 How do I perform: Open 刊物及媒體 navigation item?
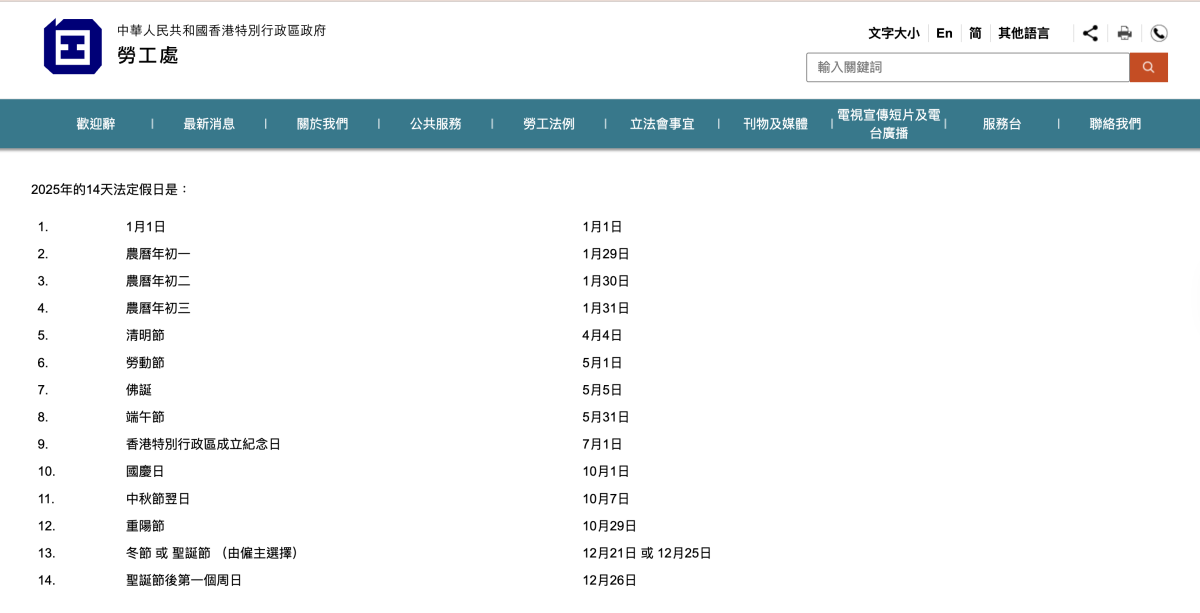click(775, 124)
